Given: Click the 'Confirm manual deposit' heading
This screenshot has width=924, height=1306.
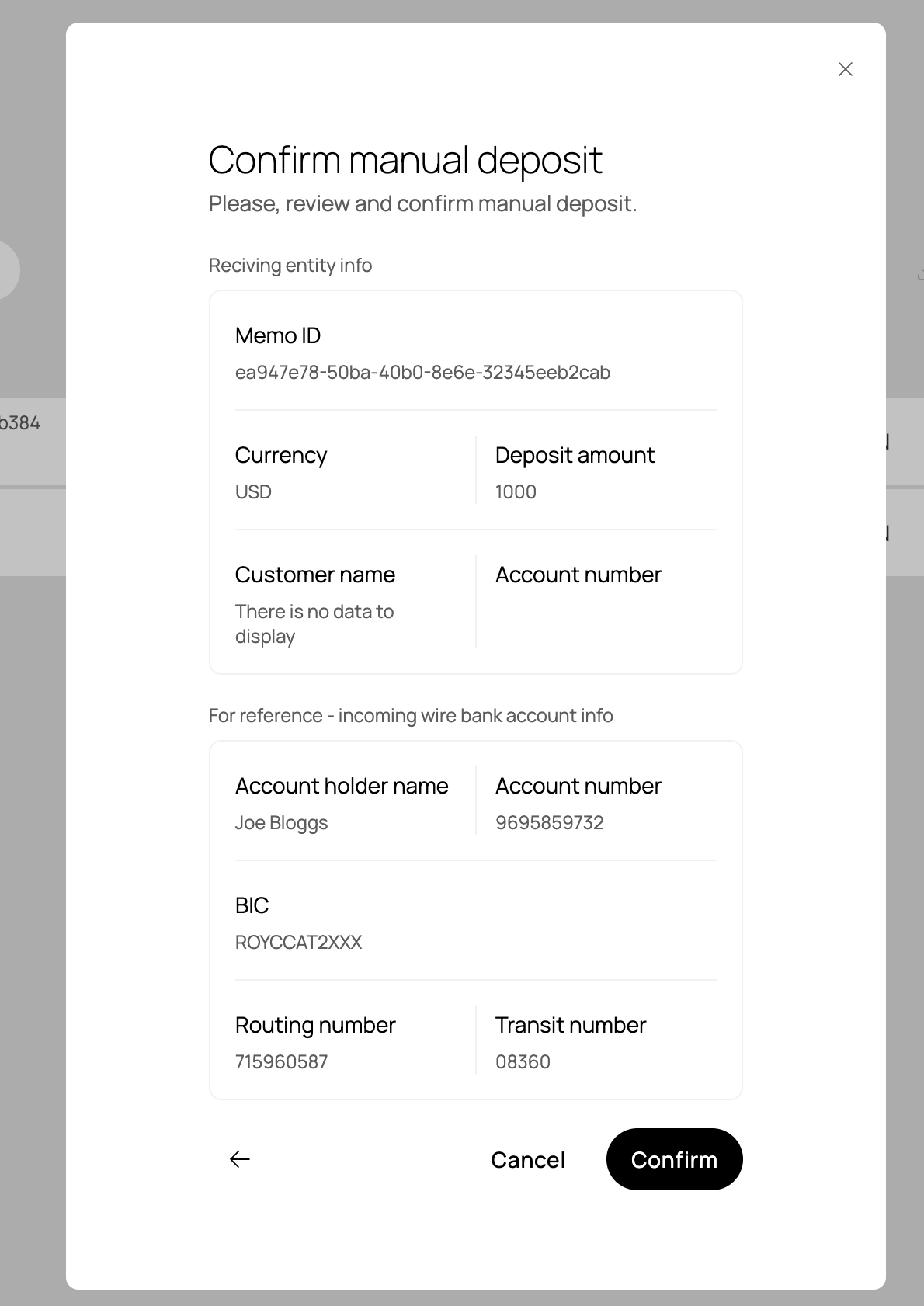Looking at the screenshot, I should pyautogui.click(x=405, y=160).
